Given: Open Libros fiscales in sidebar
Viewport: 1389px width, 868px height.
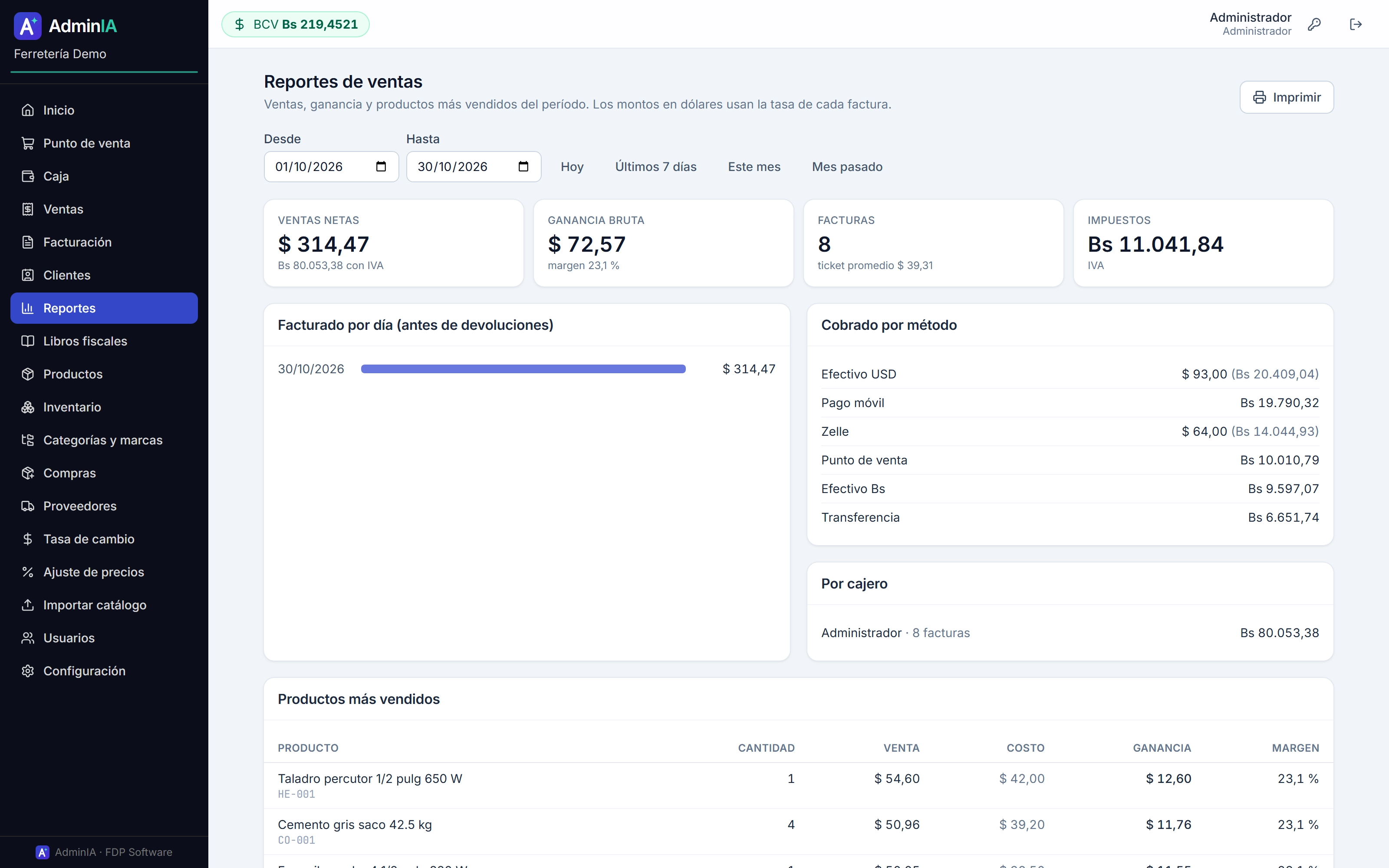Looking at the screenshot, I should click(104, 341).
